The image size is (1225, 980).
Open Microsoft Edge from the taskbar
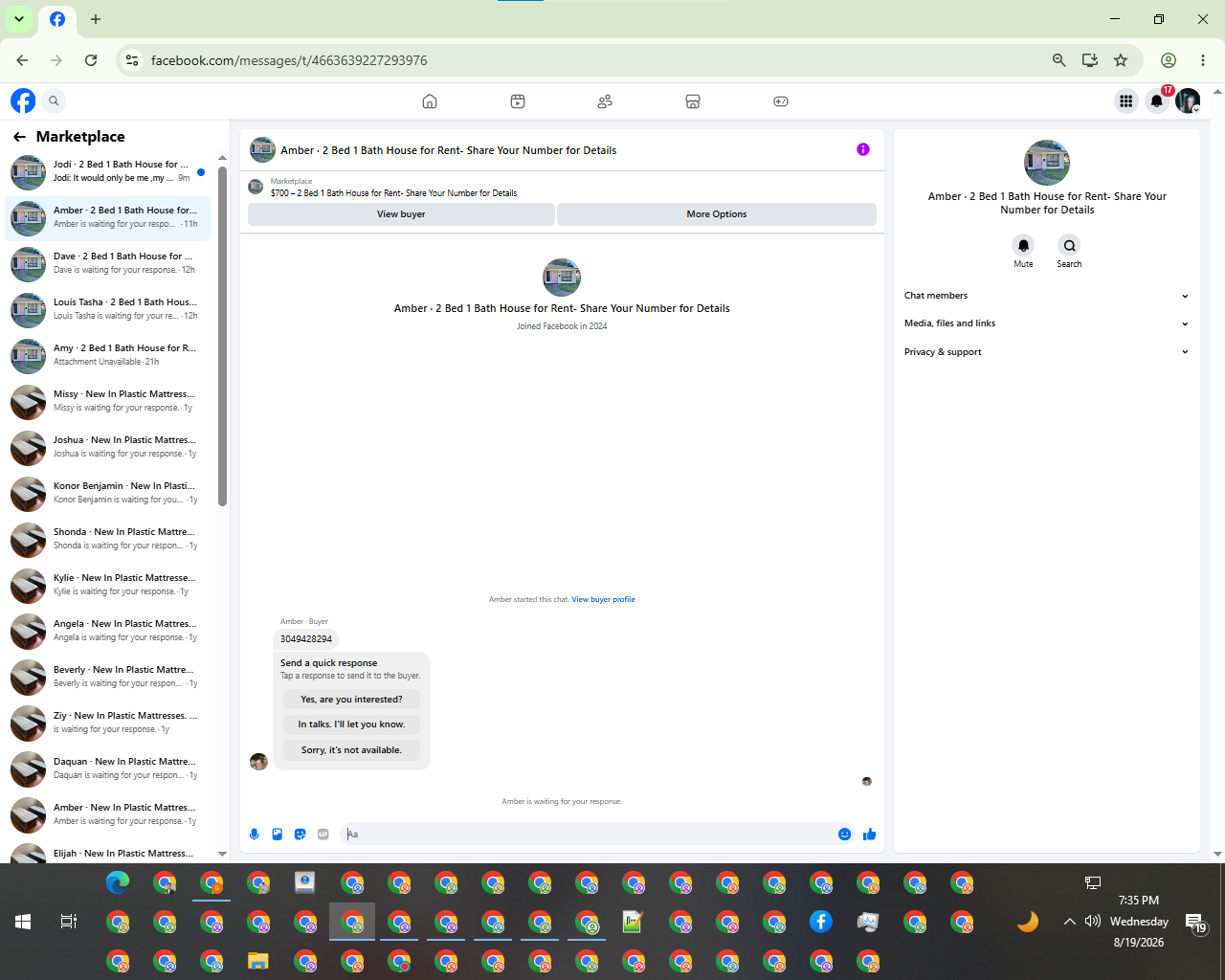[x=118, y=882]
